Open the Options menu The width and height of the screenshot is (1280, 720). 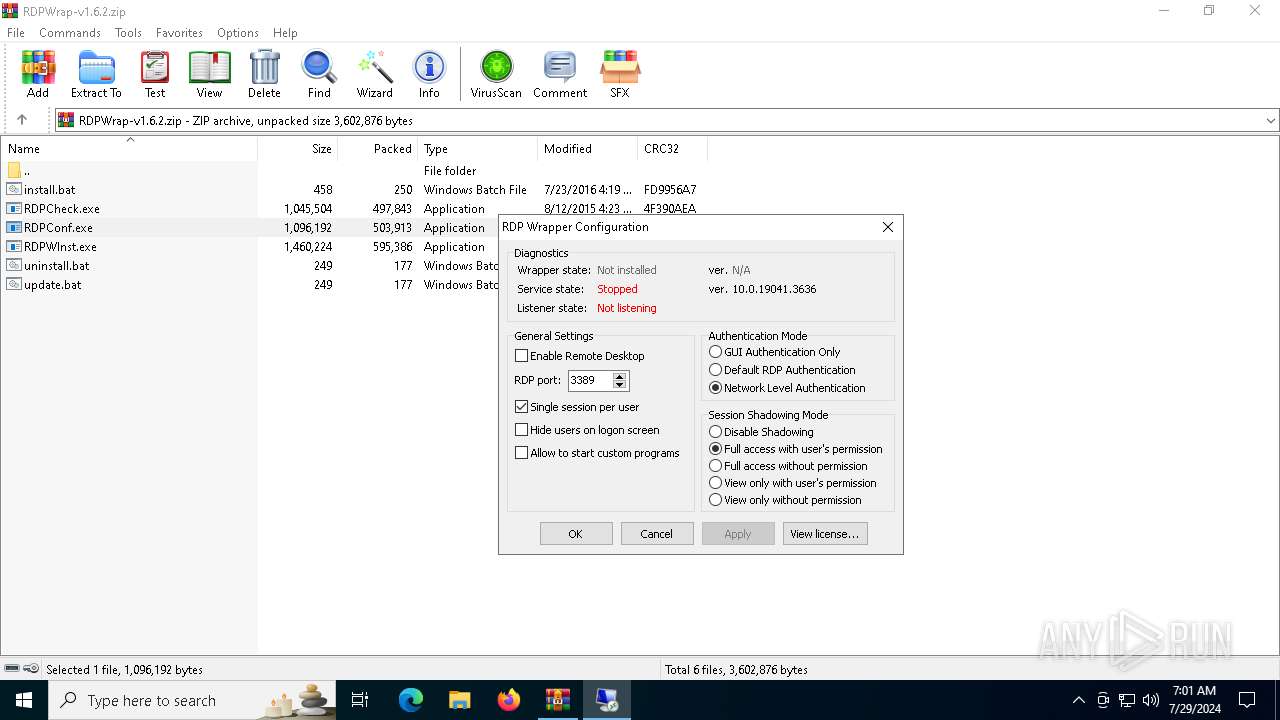tap(238, 32)
